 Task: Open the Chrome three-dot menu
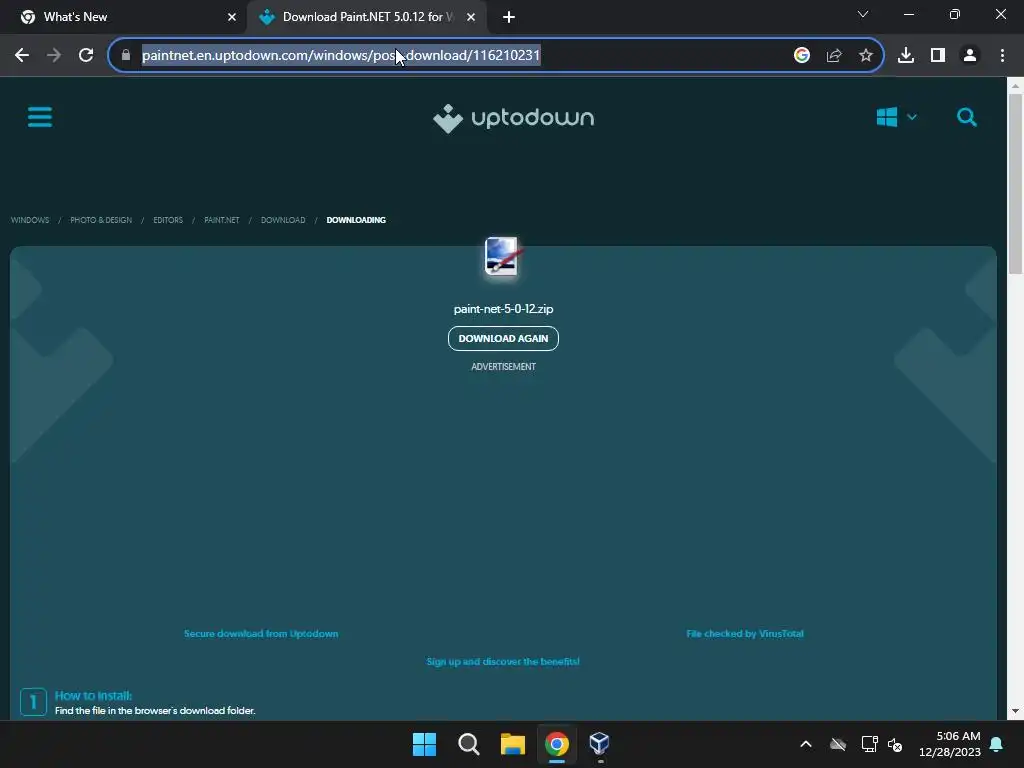(x=1002, y=56)
